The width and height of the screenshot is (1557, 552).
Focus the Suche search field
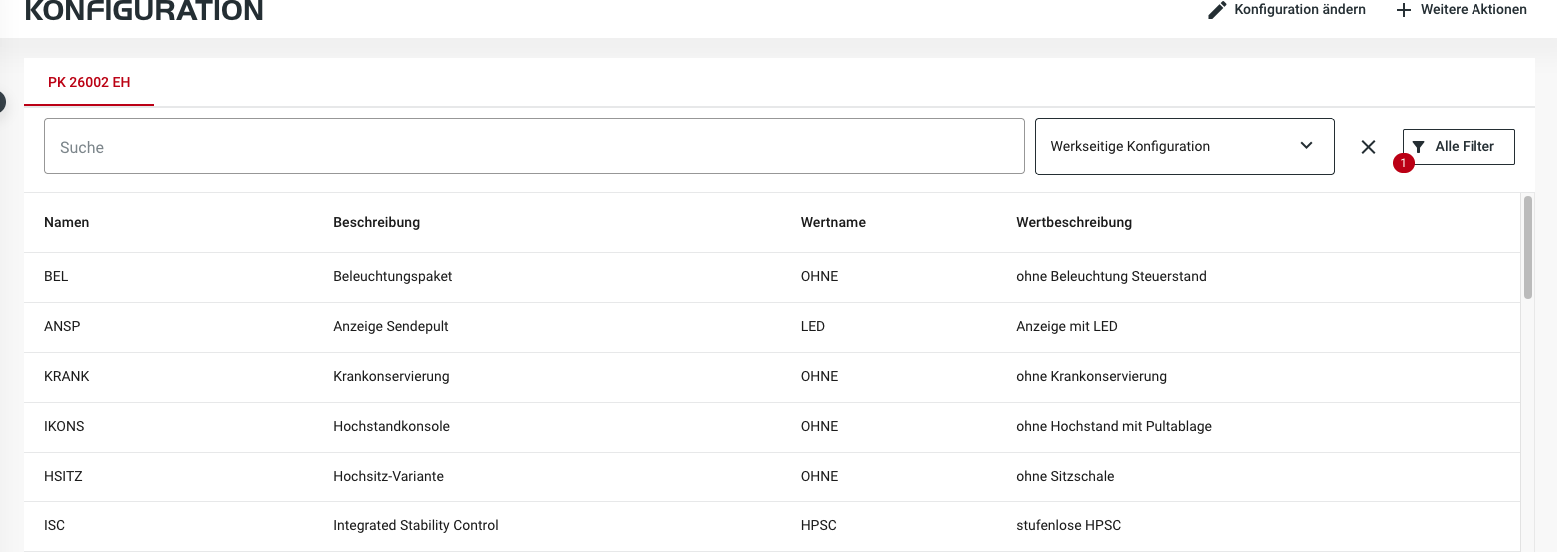click(x=534, y=147)
